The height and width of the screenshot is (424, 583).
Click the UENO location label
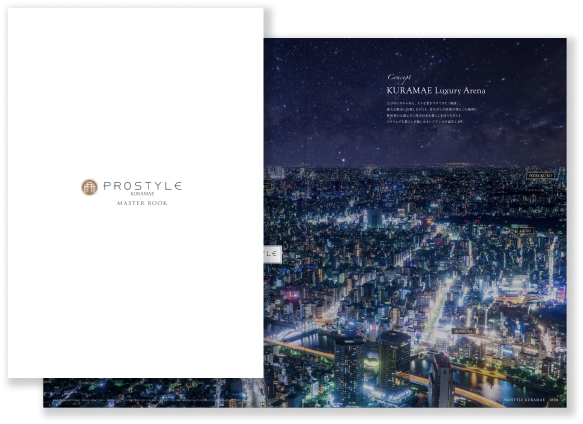pos(526,231)
